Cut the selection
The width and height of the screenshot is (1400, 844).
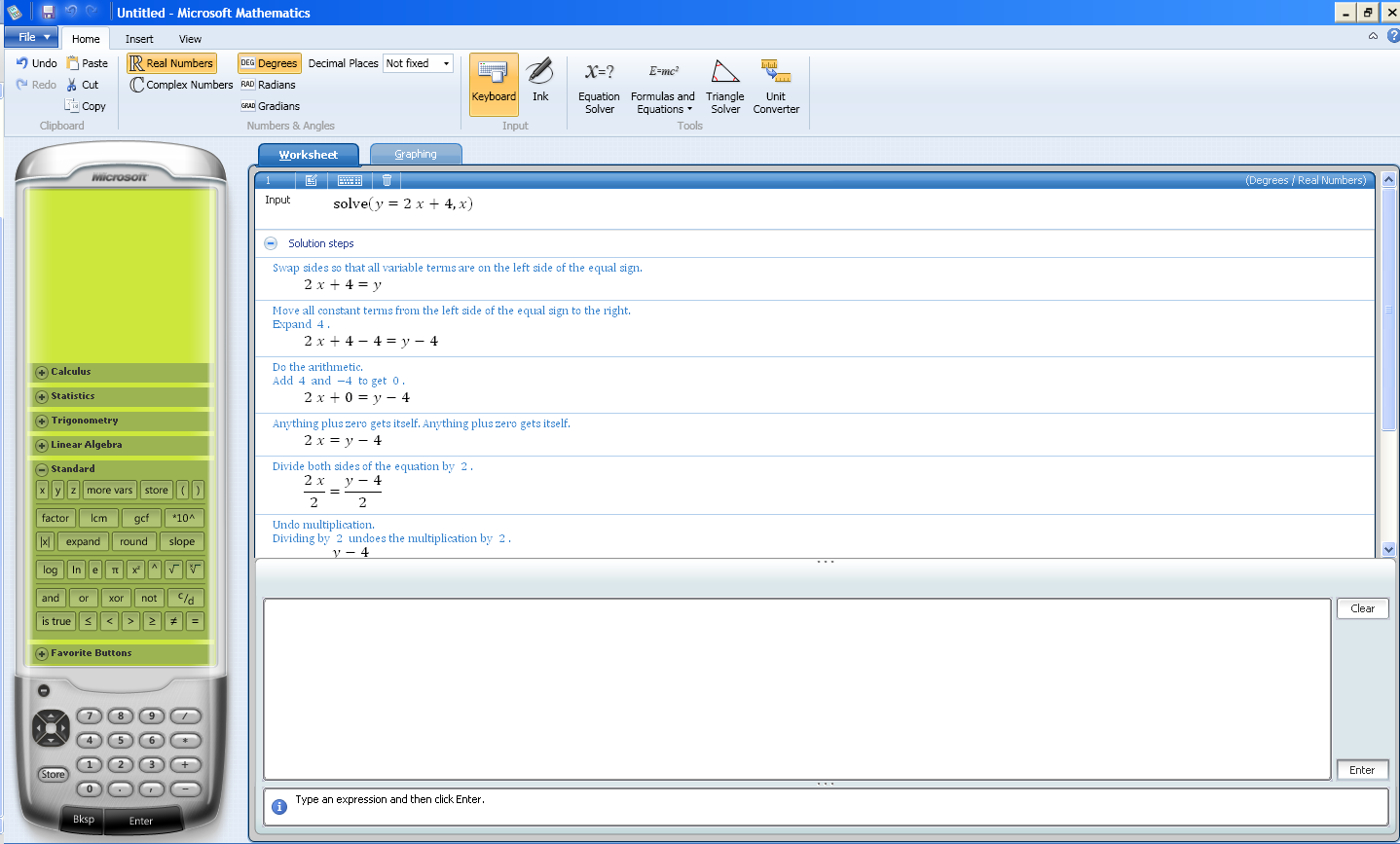[x=83, y=85]
